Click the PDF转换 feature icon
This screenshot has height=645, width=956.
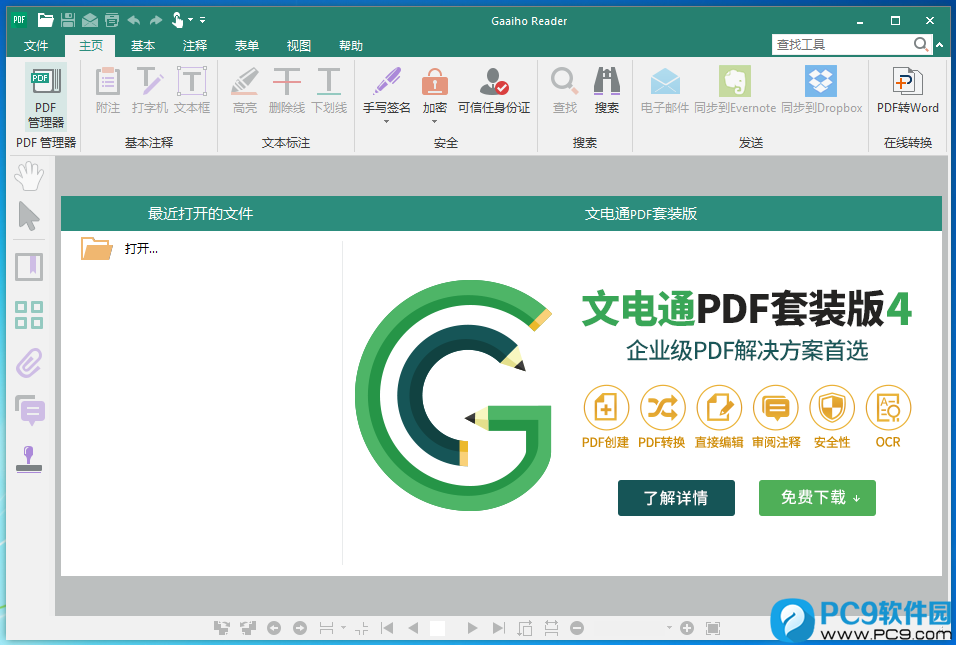(x=662, y=407)
